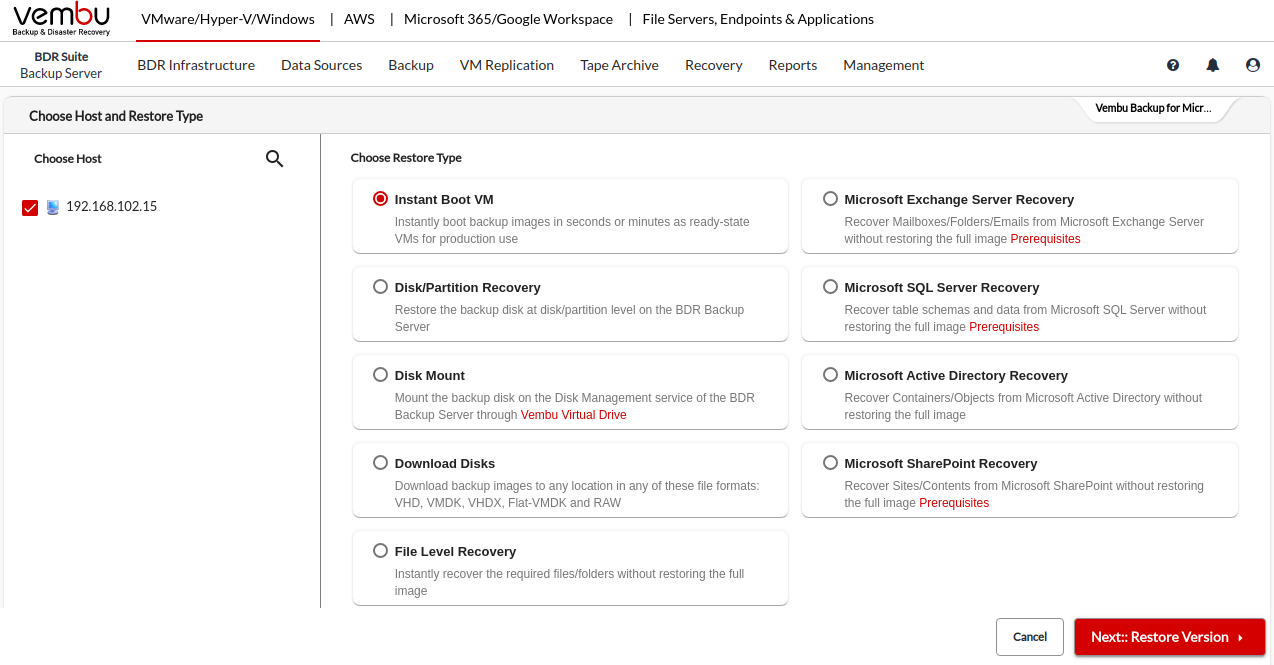Viewport: 1274px width, 665px height.
Task: Open Prerequisites link under Exchange Server Recovery
Action: 1045,239
